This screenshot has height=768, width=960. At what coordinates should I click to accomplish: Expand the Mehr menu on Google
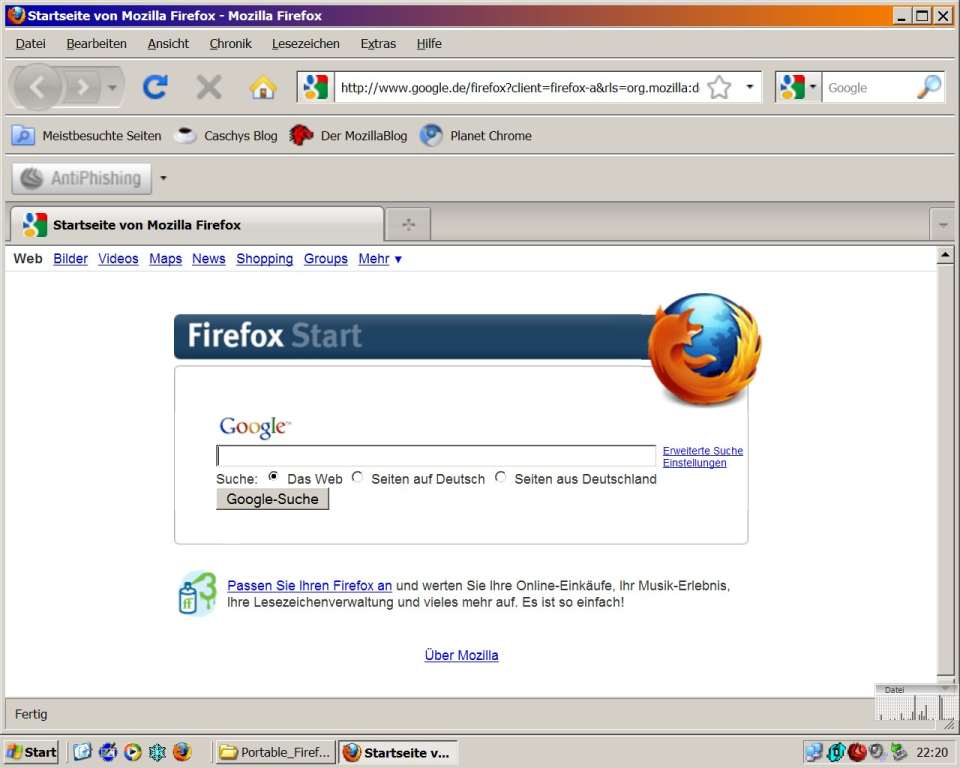380,258
